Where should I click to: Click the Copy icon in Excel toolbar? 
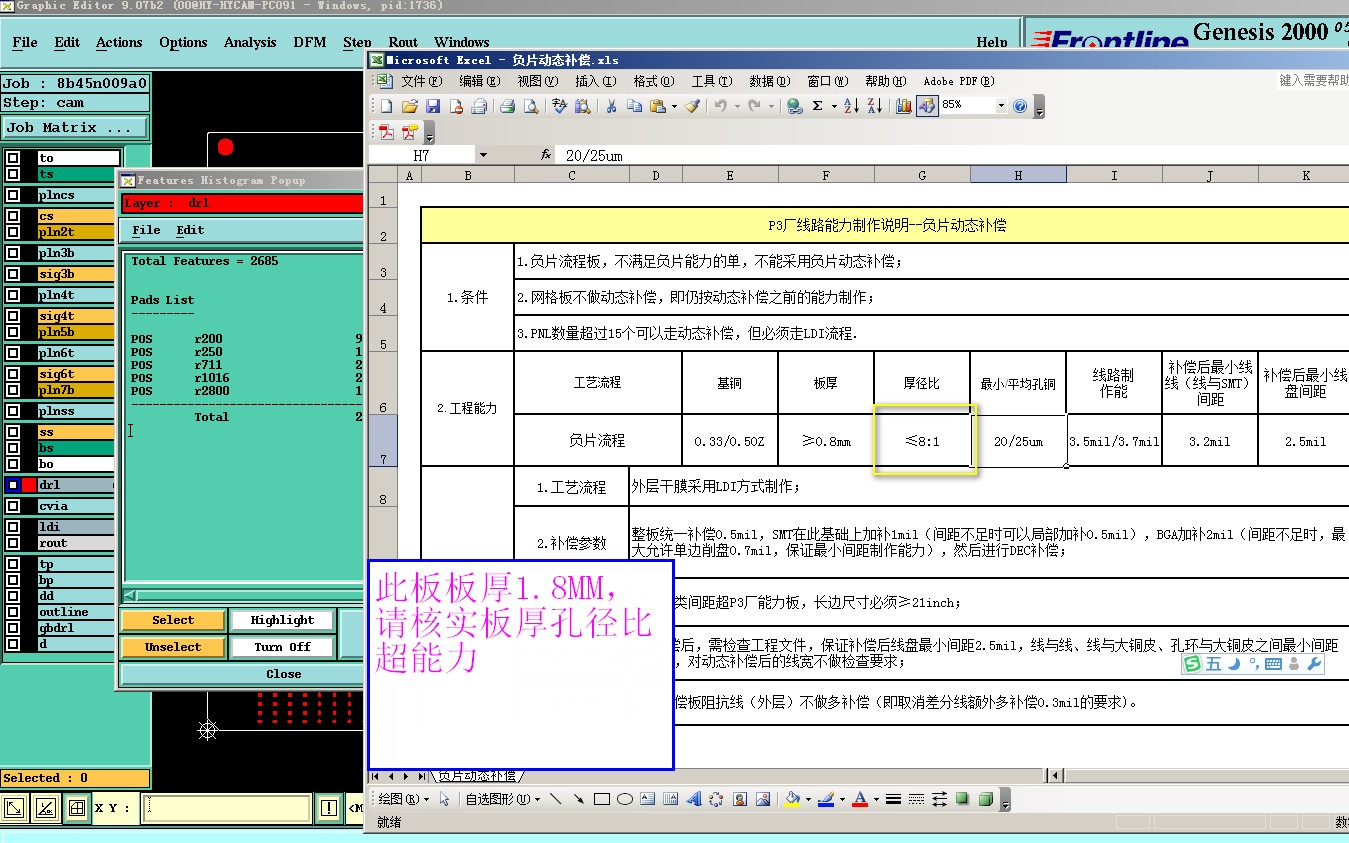coord(634,106)
